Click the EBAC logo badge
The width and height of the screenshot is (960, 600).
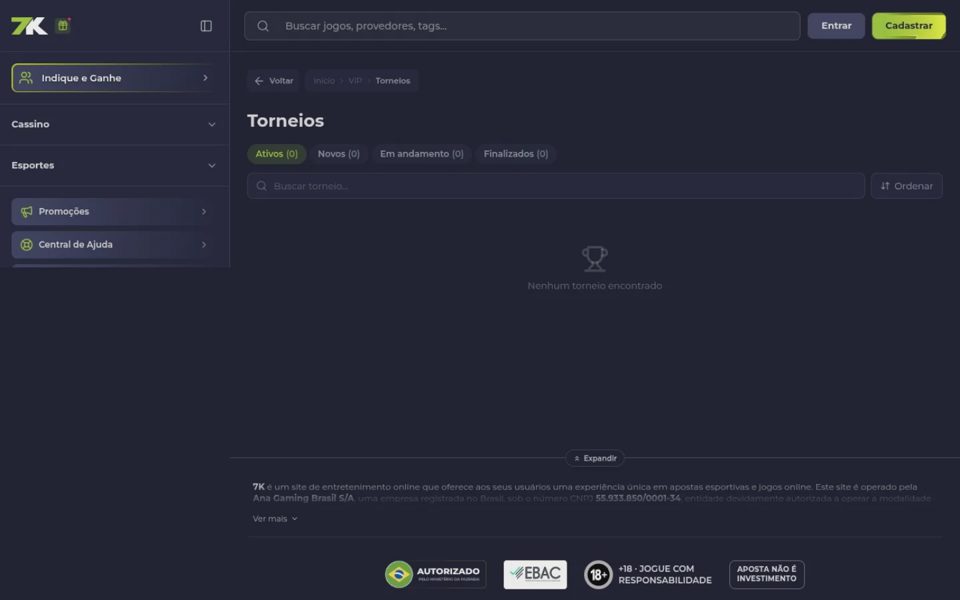[x=535, y=574]
